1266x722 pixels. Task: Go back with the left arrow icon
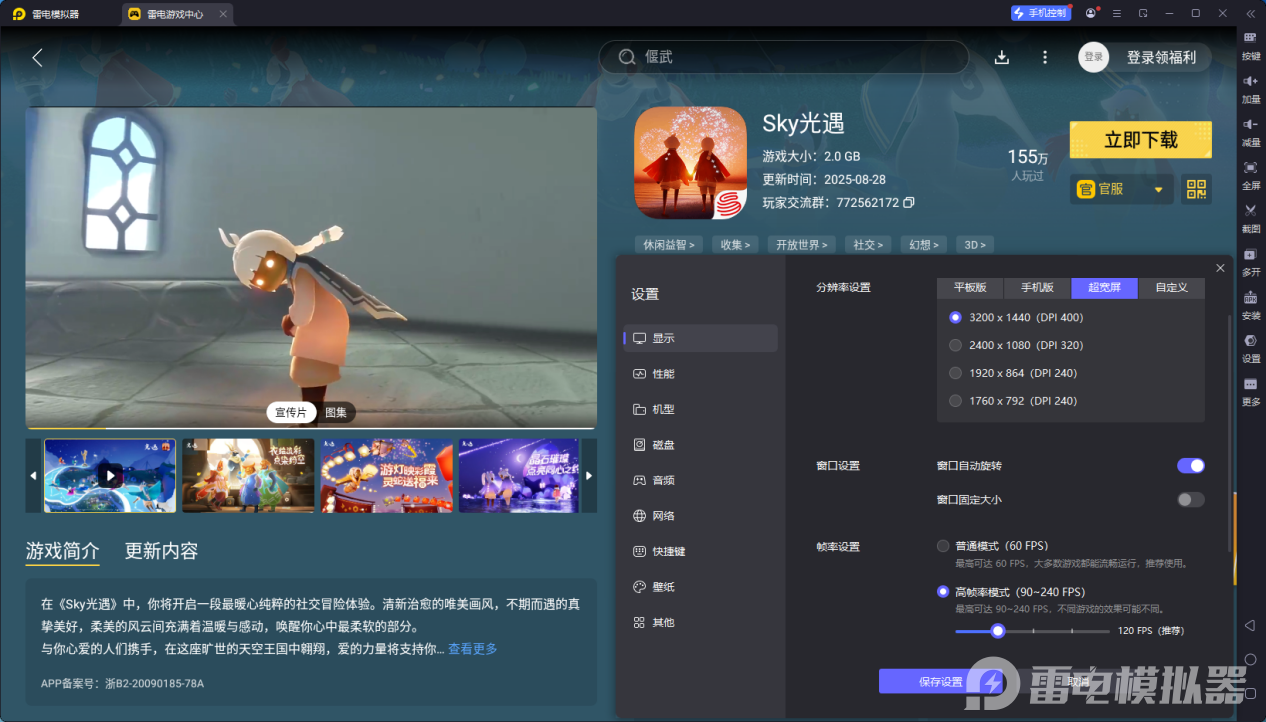[37, 57]
